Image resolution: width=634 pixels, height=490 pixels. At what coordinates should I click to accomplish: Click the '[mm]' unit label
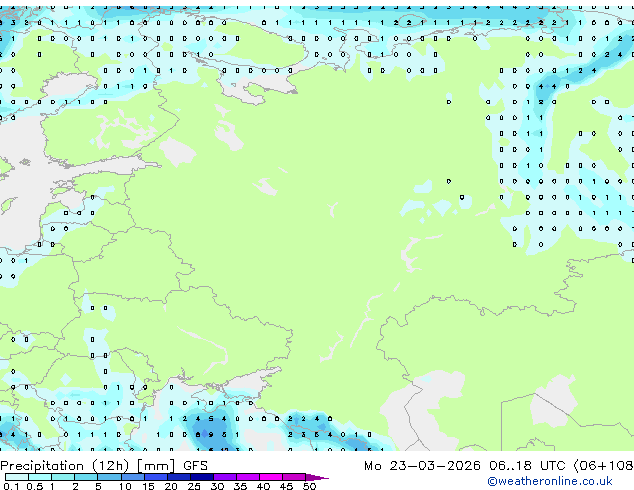(156, 466)
